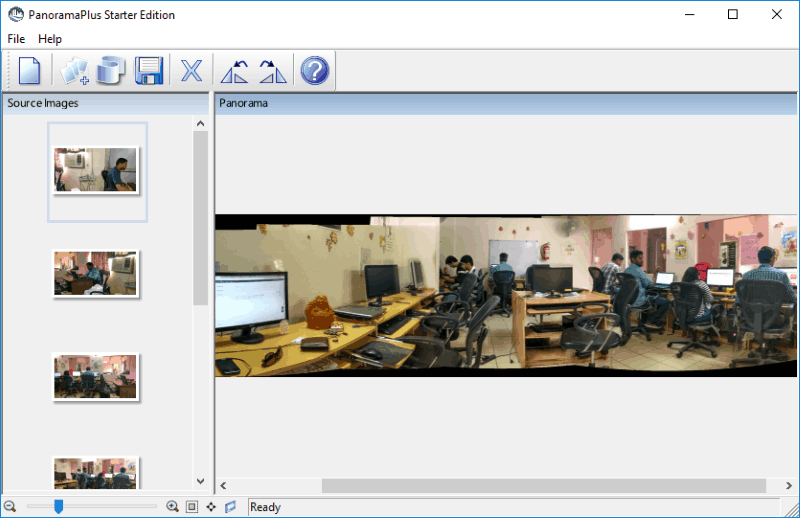
Task: Zoom out using the minus magnifier icon
Action: pos(10,506)
